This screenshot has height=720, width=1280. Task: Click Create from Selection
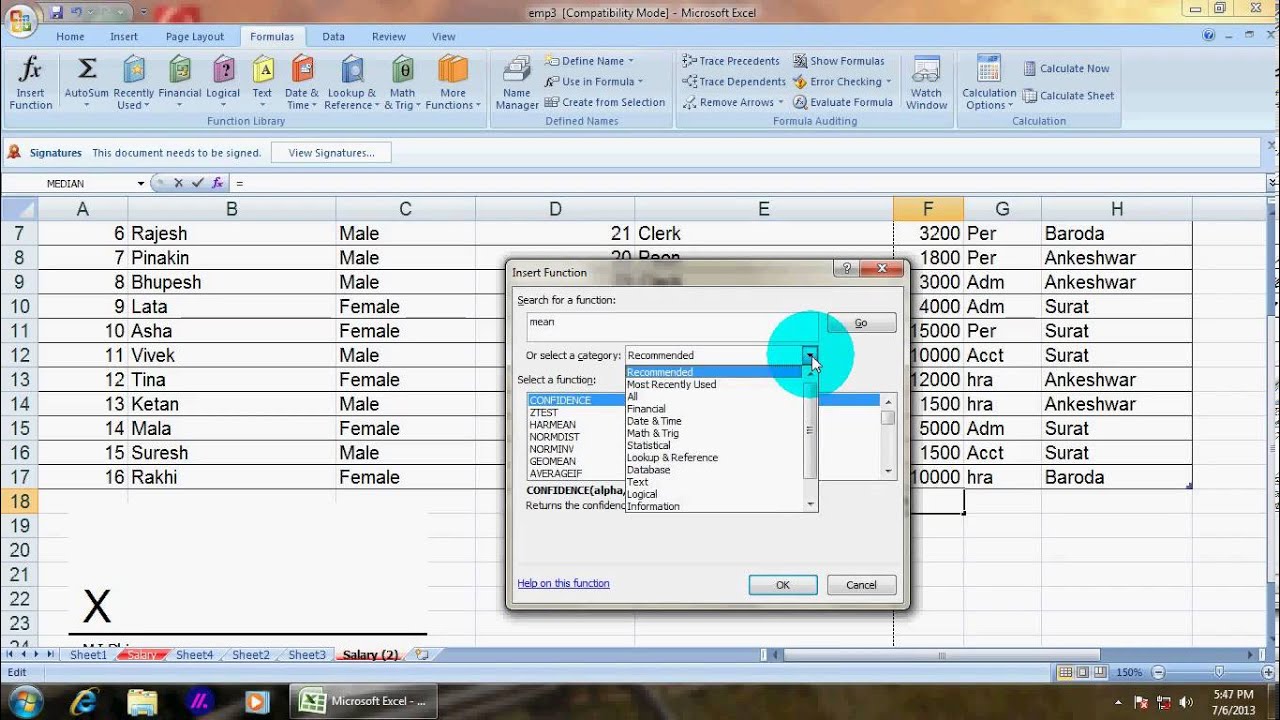[605, 102]
